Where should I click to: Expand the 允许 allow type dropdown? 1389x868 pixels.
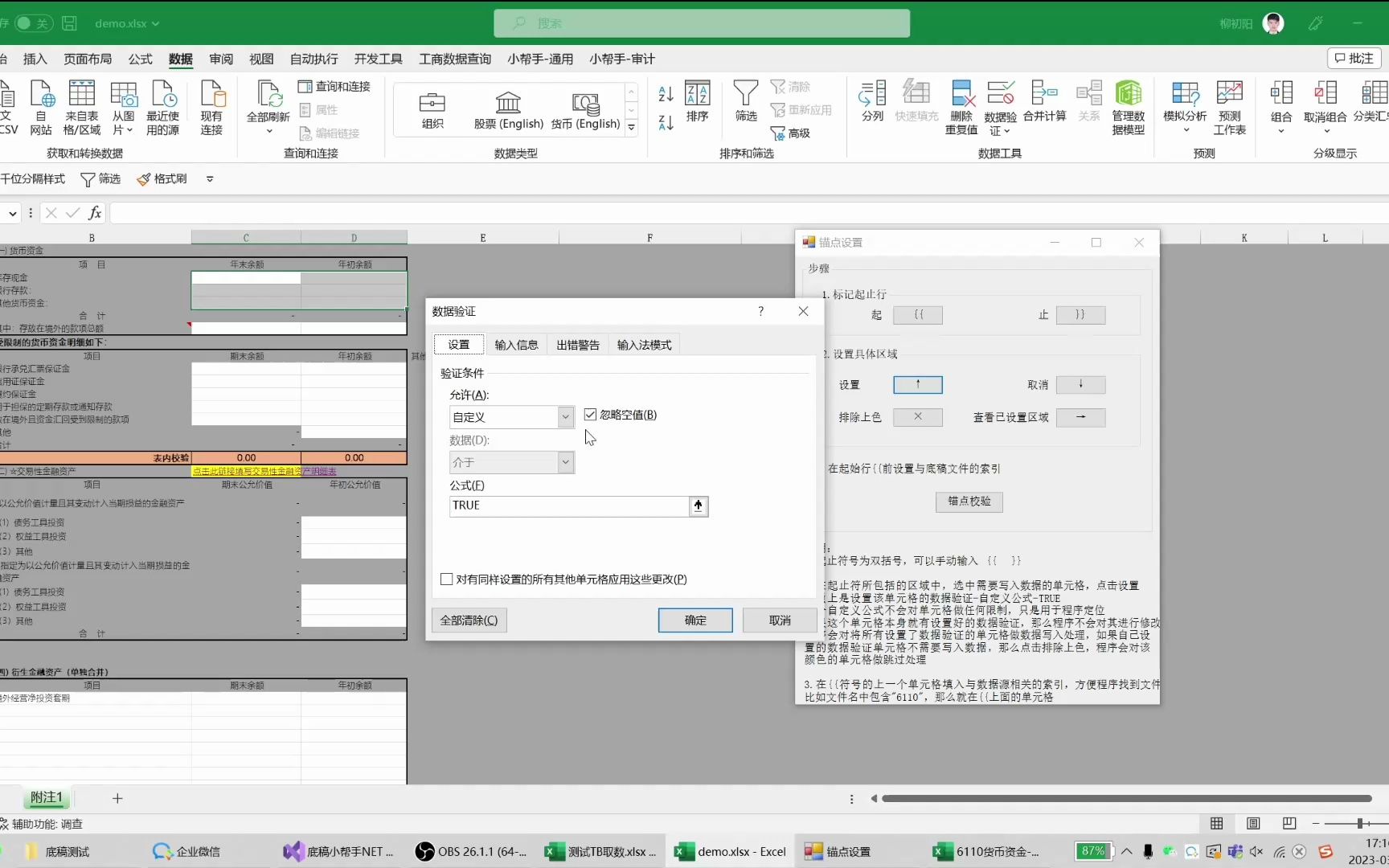click(566, 416)
